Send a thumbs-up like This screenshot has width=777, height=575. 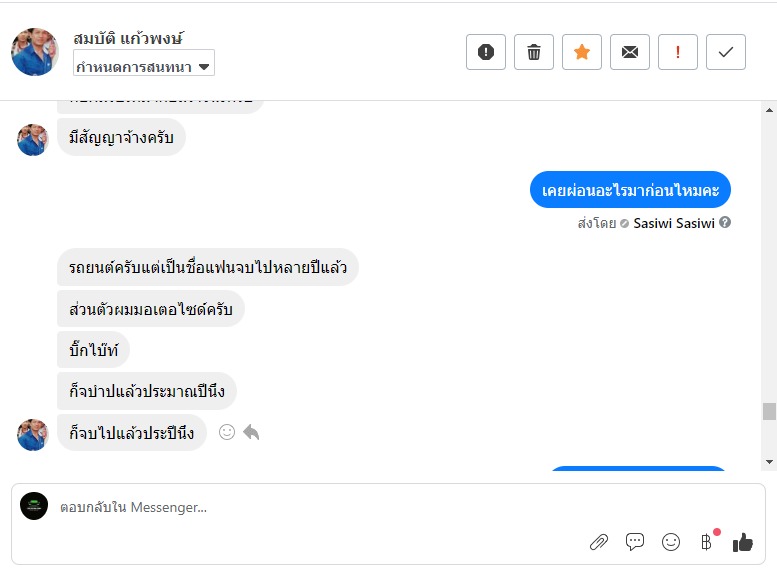pyautogui.click(x=742, y=542)
